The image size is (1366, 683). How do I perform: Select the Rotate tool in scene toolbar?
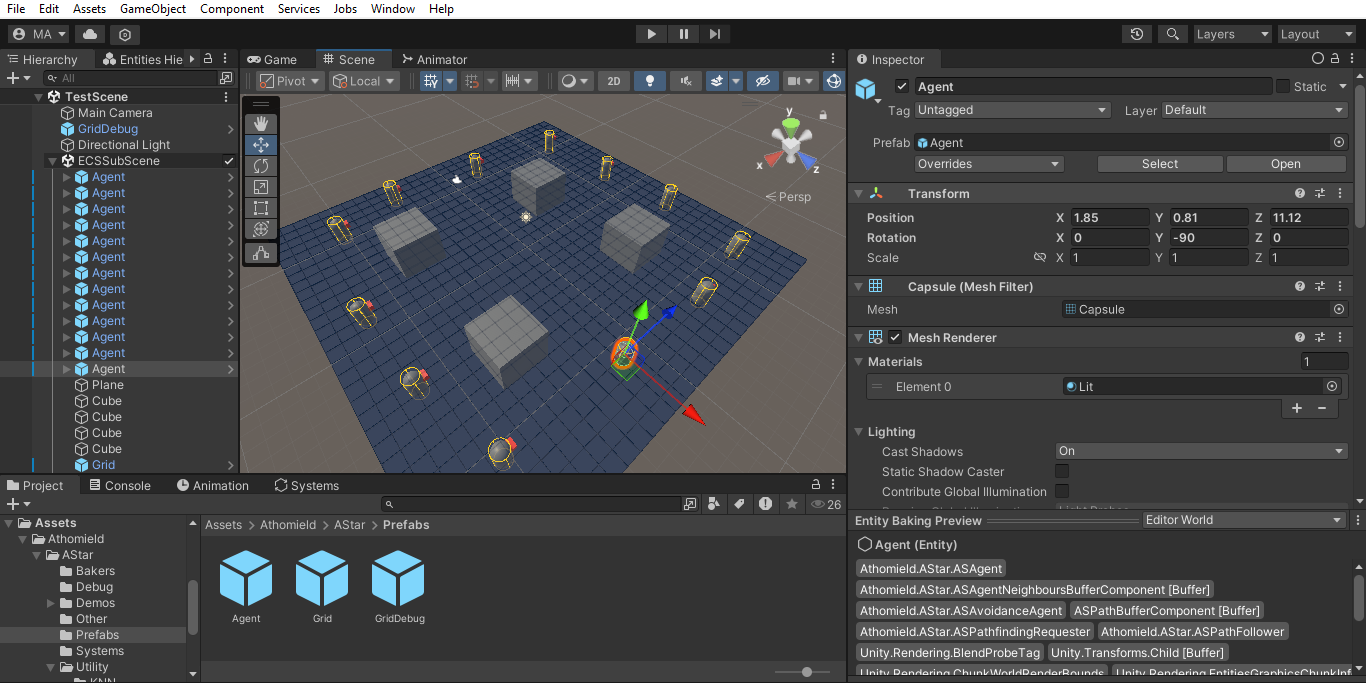[x=261, y=166]
